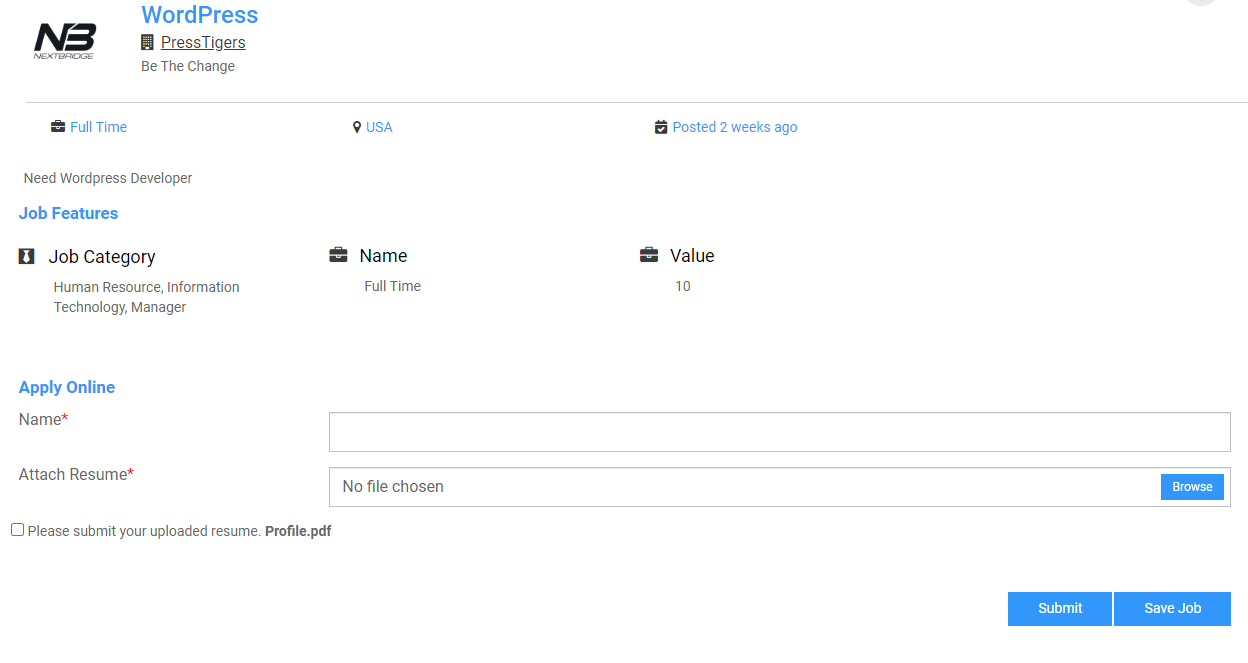
Task: Select the Full Time job type link
Action: [x=98, y=127]
